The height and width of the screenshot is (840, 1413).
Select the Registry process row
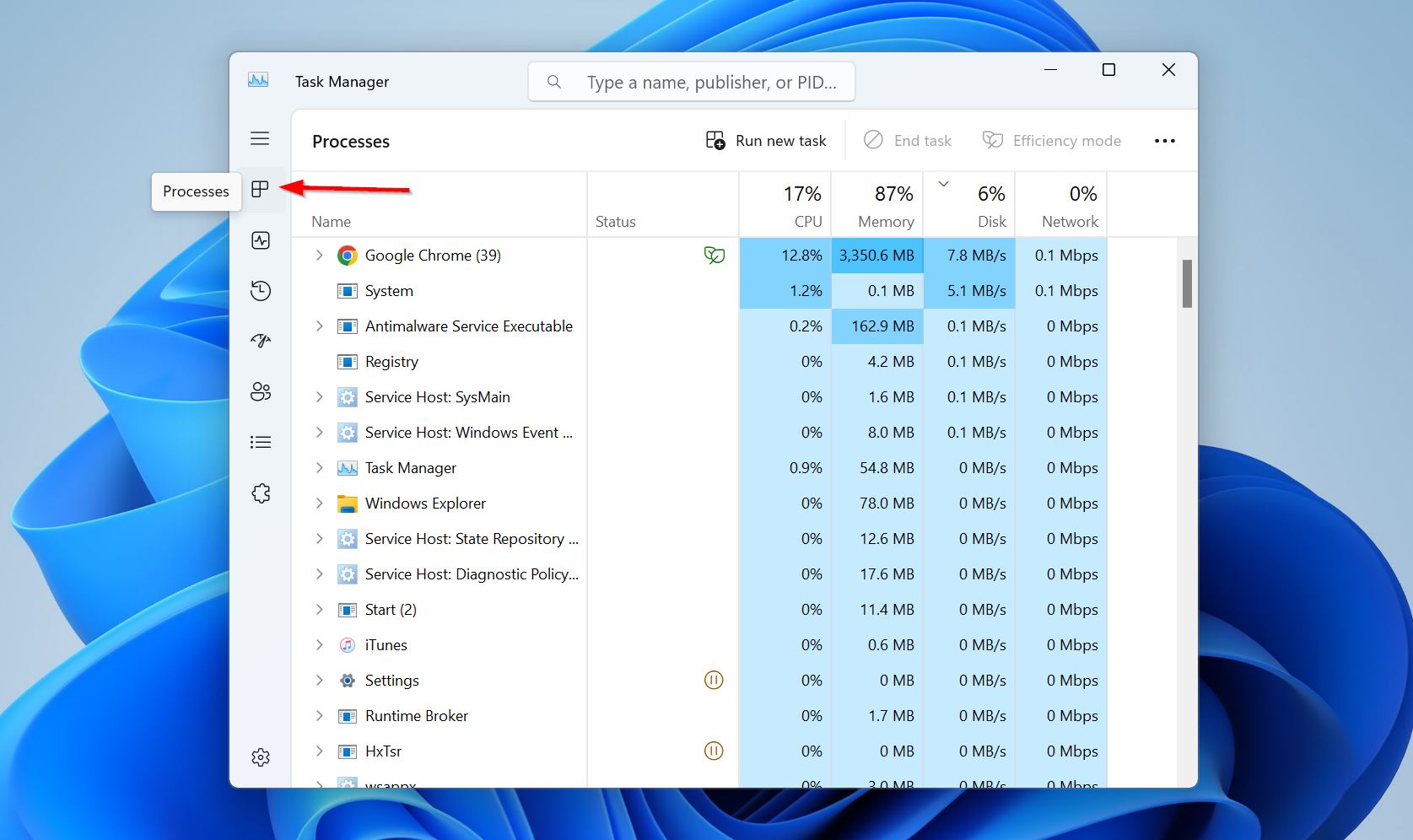point(699,362)
